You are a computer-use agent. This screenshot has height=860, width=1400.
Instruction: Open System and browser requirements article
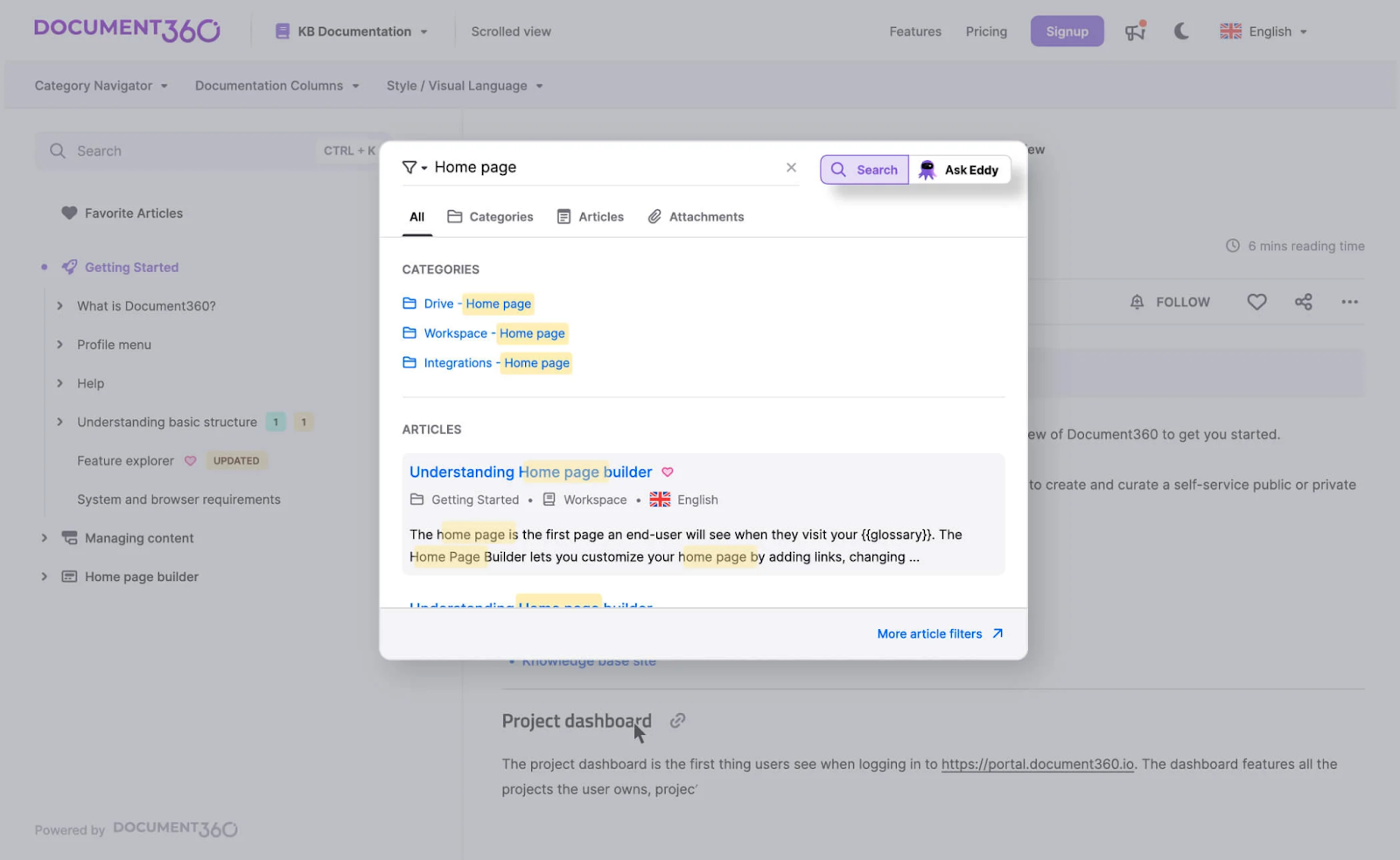click(x=178, y=500)
